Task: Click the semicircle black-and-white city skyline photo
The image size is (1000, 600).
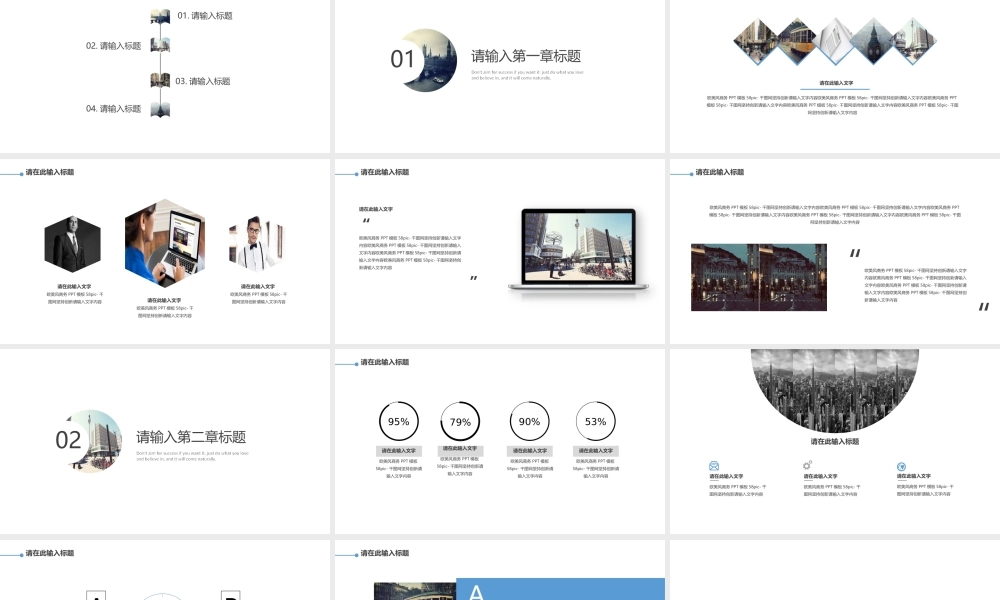Action: tap(835, 390)
